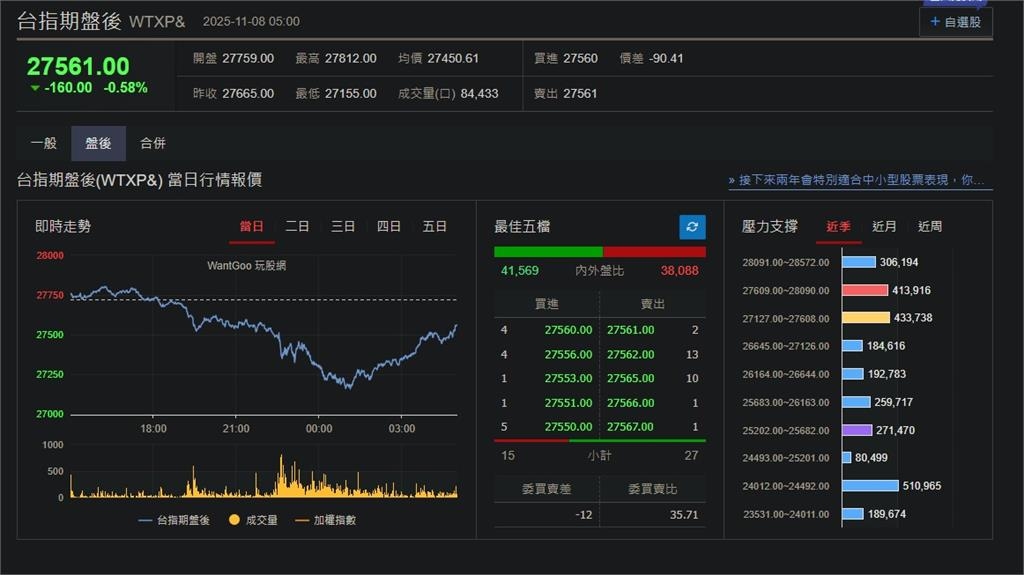
Task: Show 當日 intraday chart
Action: (x=251, y=227)
